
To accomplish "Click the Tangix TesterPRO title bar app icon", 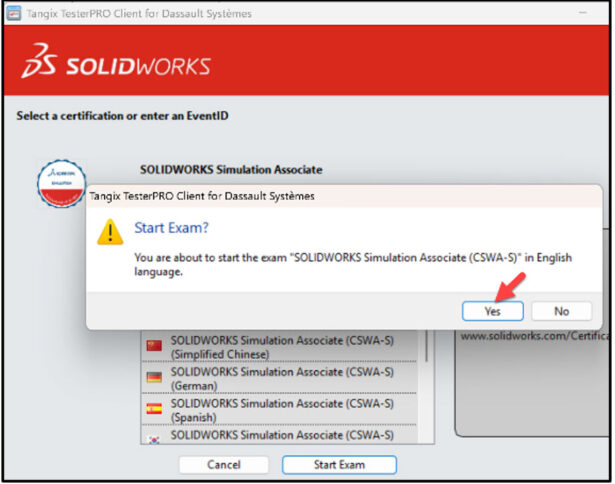I will pos(14,13).
